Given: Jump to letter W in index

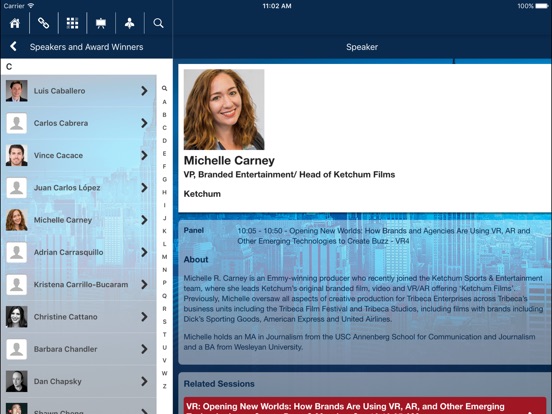Looking at the screenshot, I should click(x=164, y=373).
